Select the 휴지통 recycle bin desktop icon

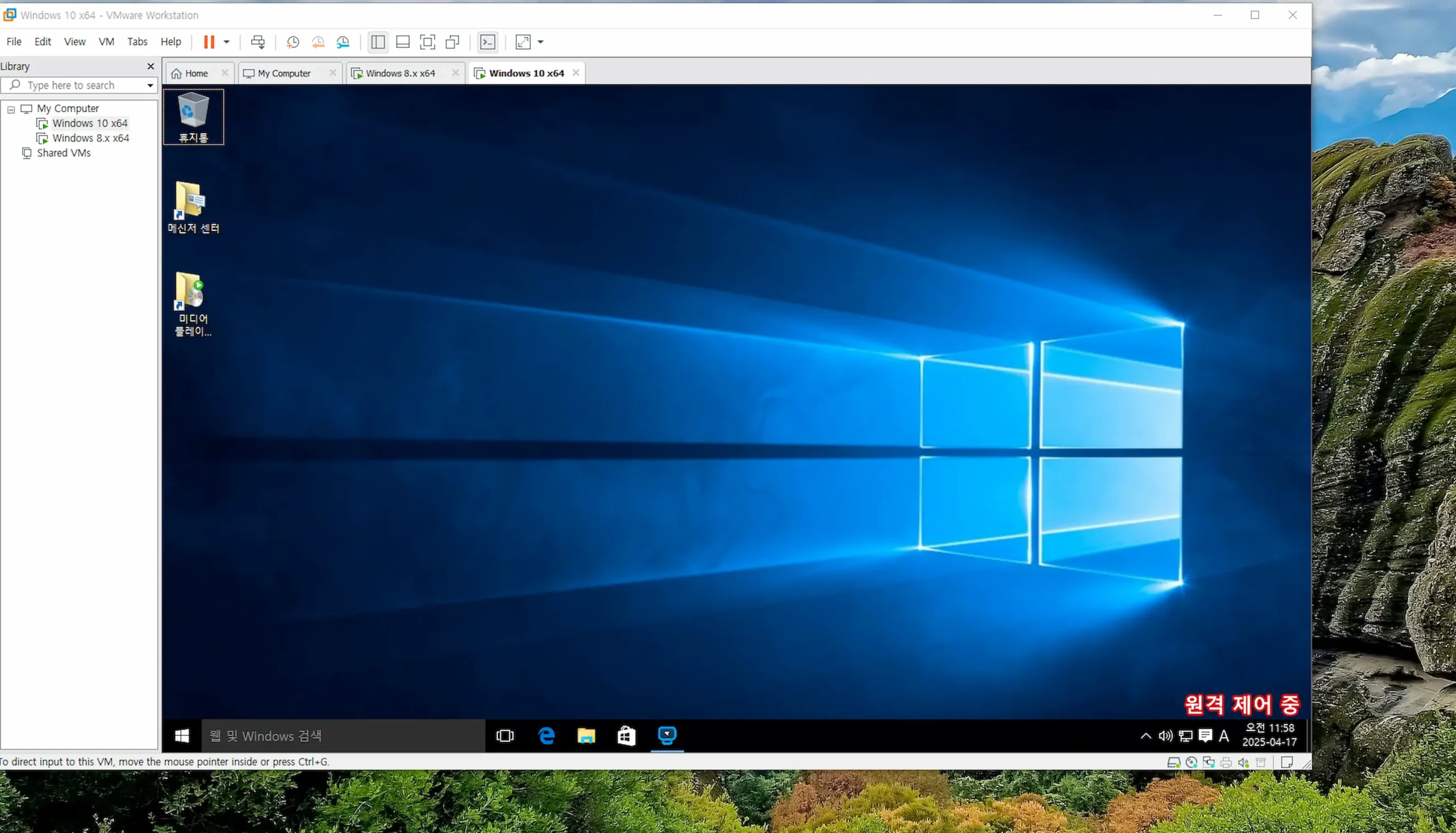tap(193, 117)
